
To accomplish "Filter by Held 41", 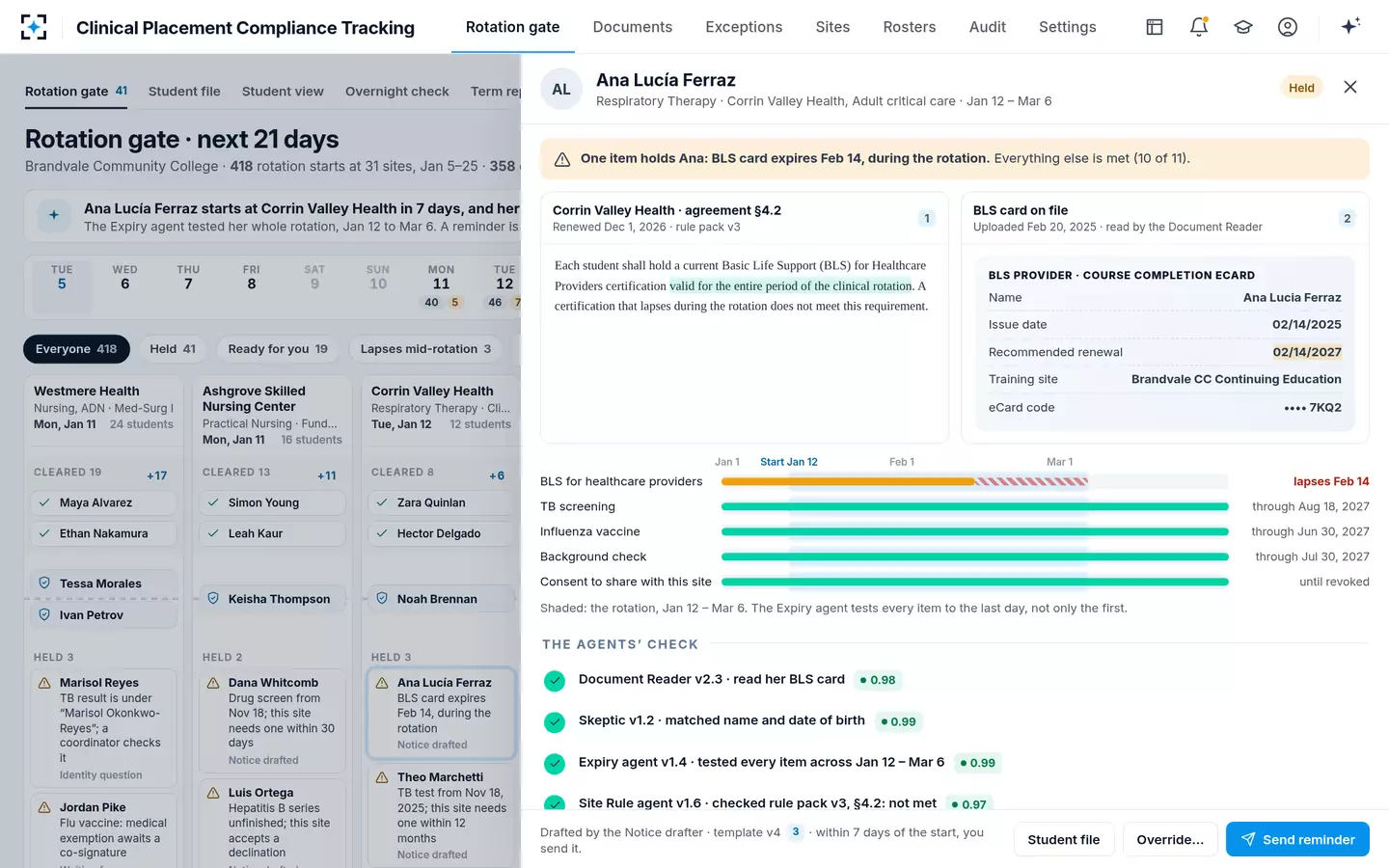I will [173, 349].
